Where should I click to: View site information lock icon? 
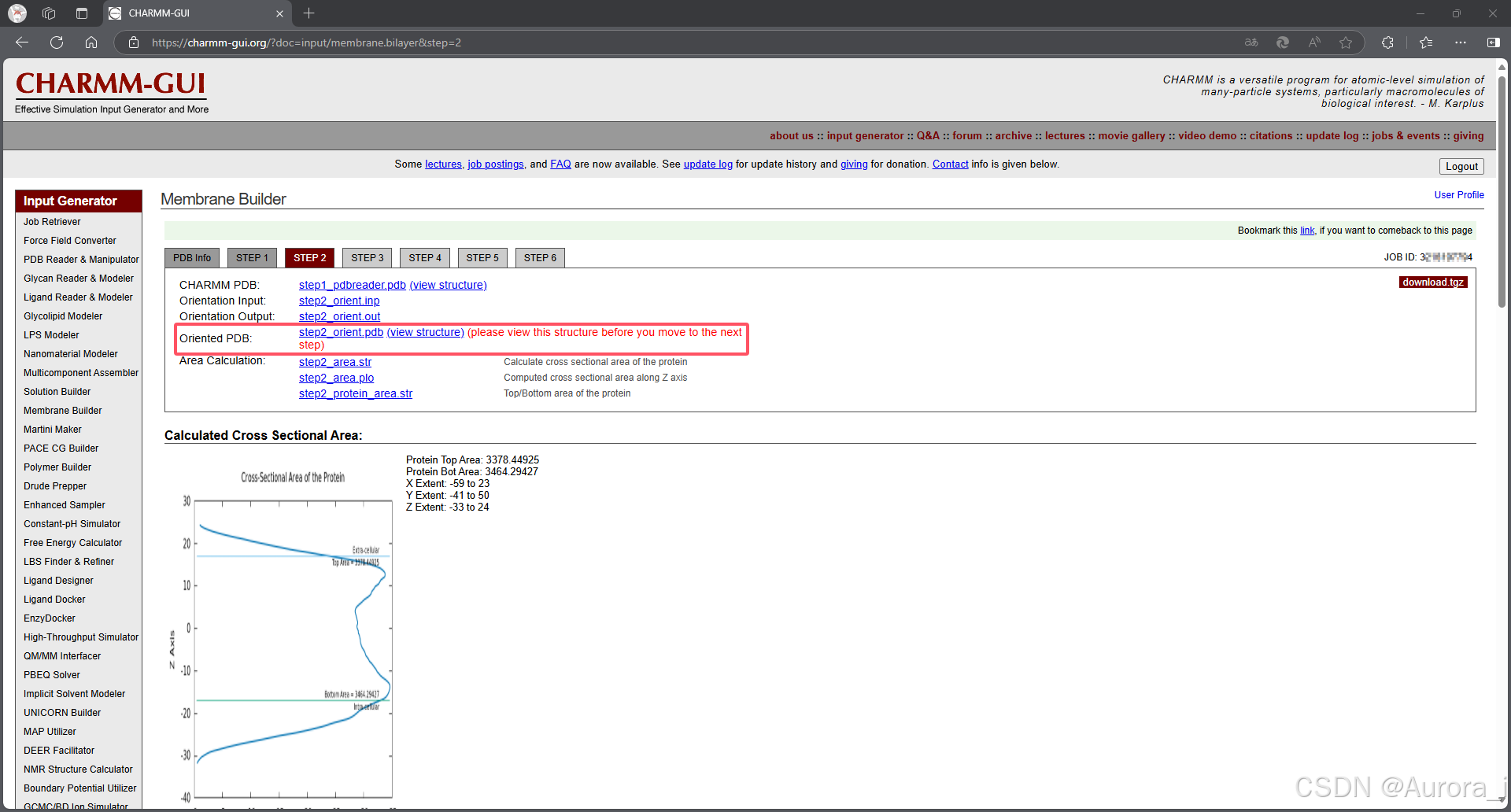pyautogui.click(x=134, y=42)
